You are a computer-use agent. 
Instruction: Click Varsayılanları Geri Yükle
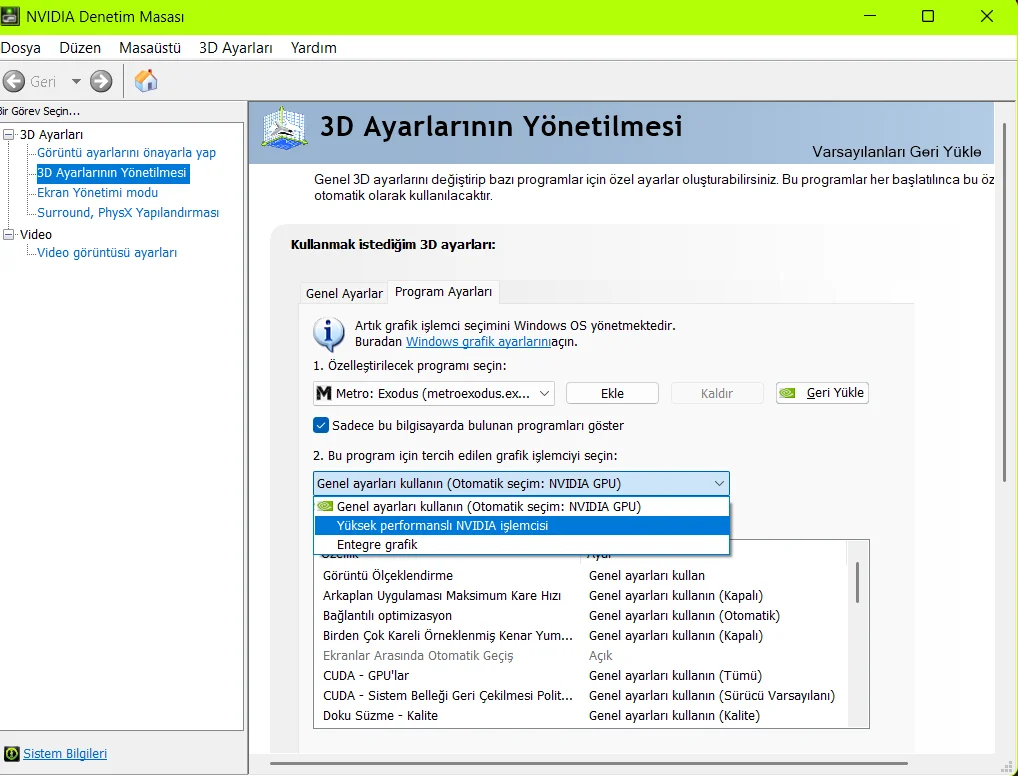point(897,152)
